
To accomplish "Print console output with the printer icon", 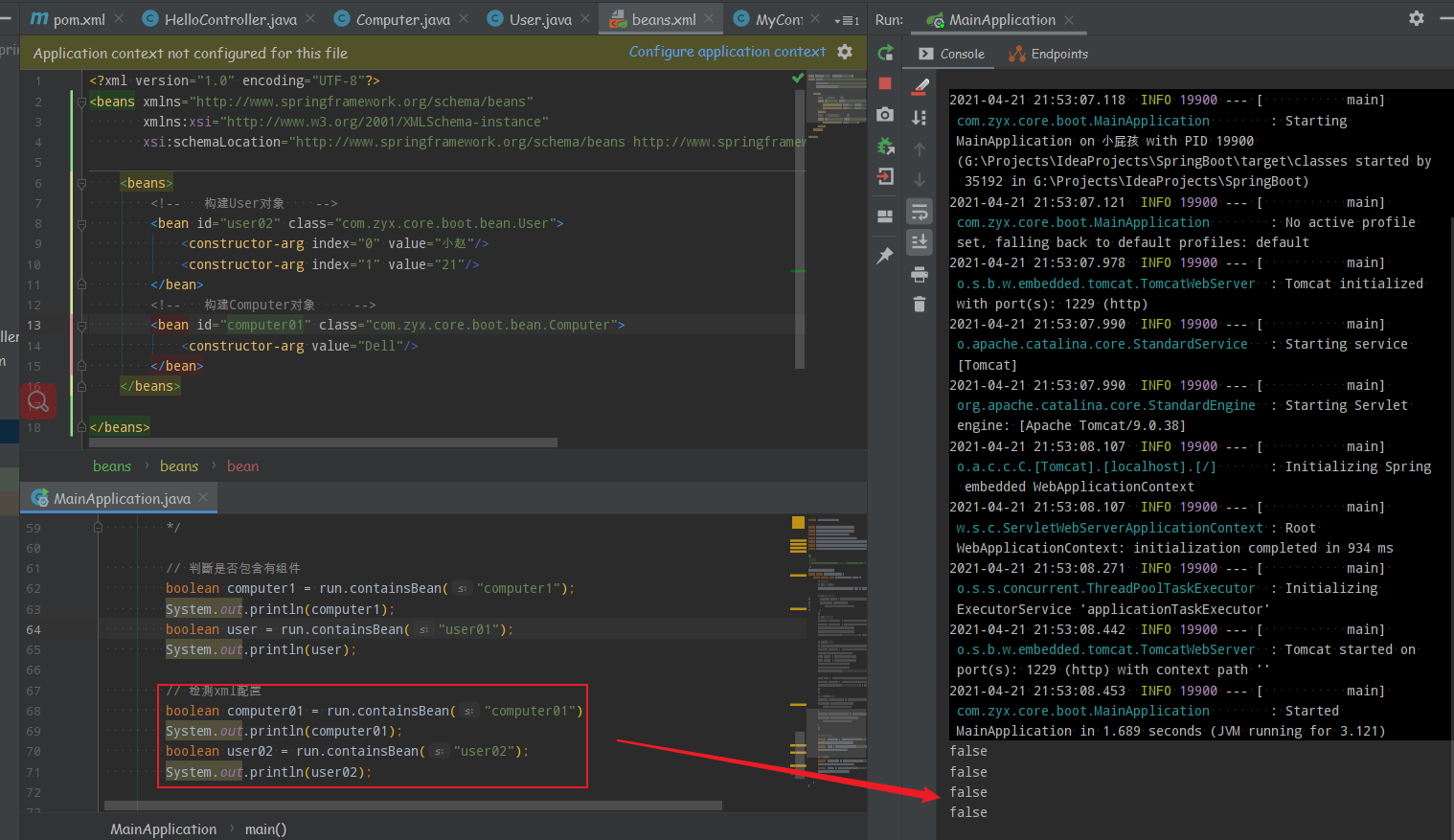I will (920, 275).
